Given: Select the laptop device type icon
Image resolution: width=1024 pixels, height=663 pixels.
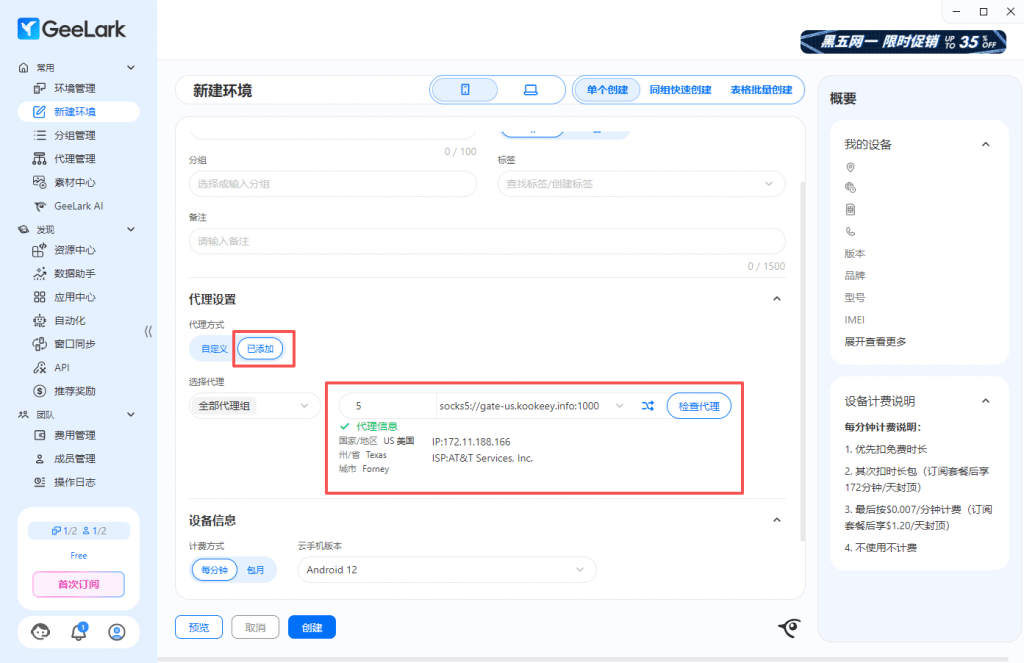Looking at the screenshot, I should pos(530,90).
